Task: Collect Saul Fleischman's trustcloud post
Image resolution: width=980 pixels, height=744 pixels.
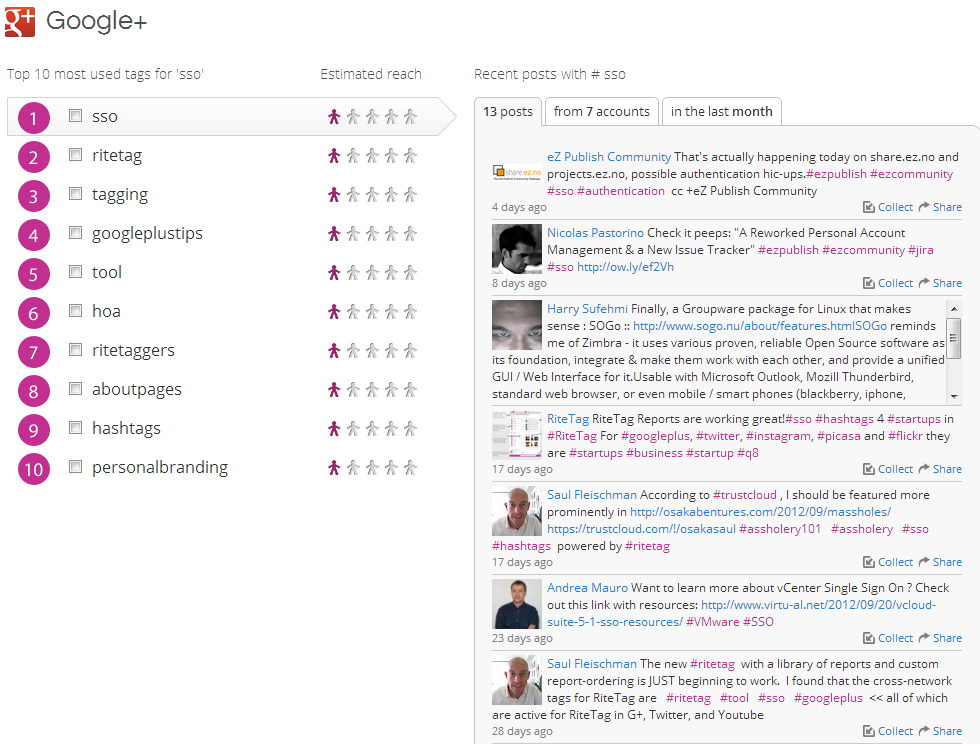Action: [888, 562]
